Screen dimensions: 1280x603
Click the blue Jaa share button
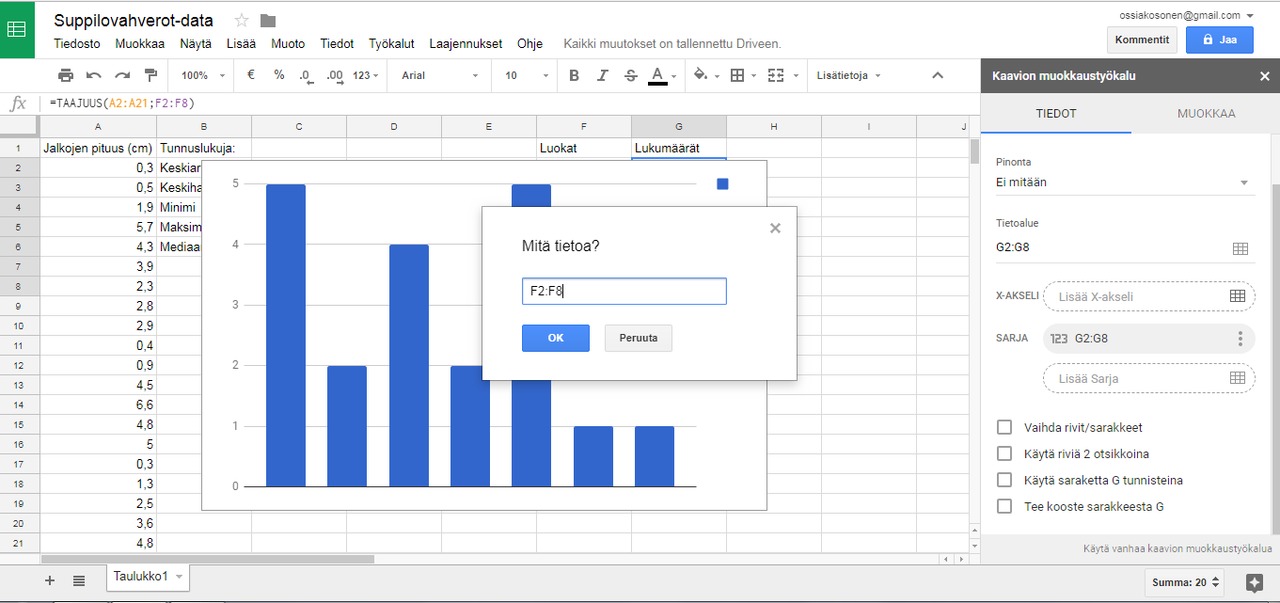tap(1219, 40)
